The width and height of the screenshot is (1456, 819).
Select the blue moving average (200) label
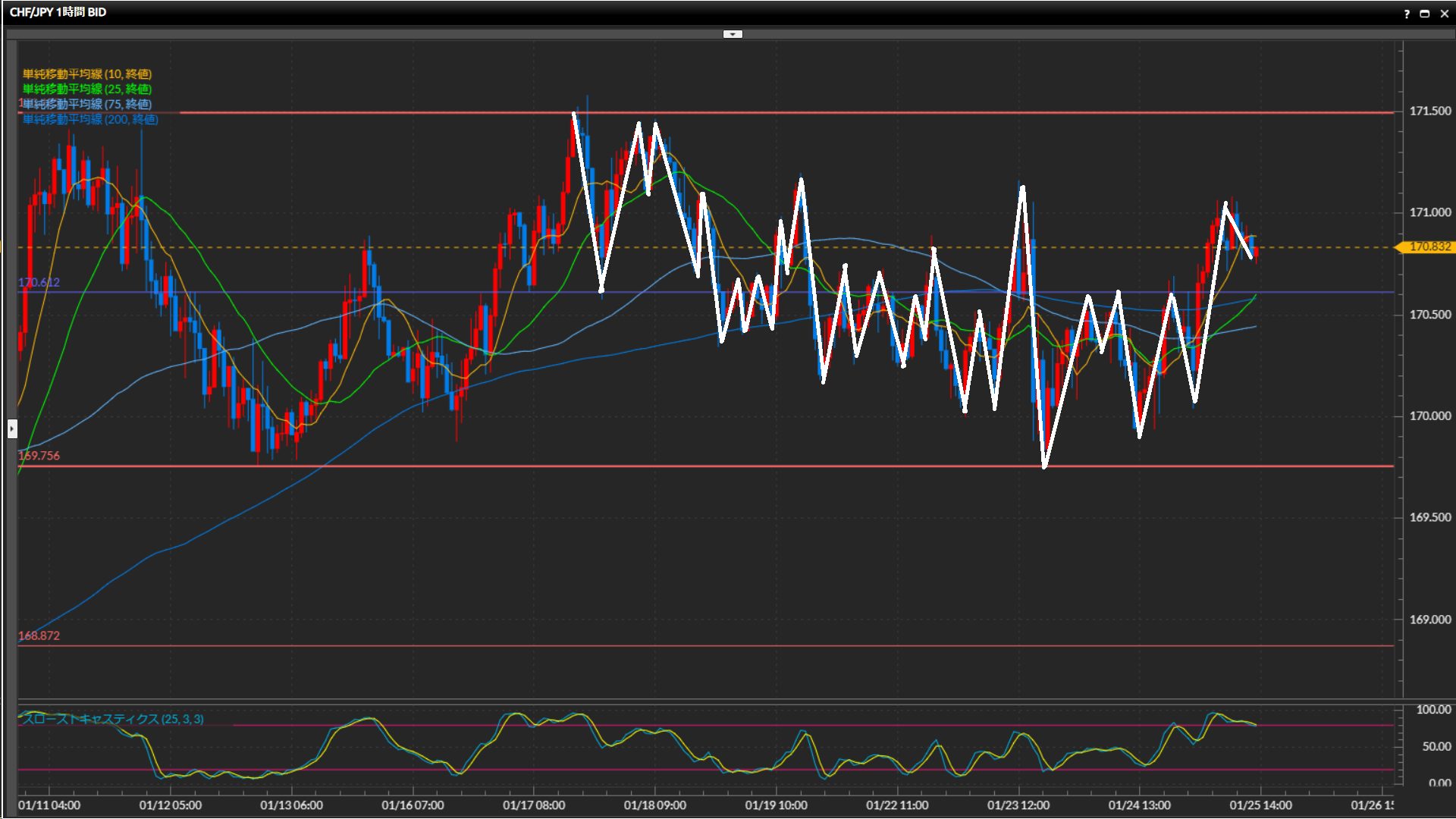point(90,119)
